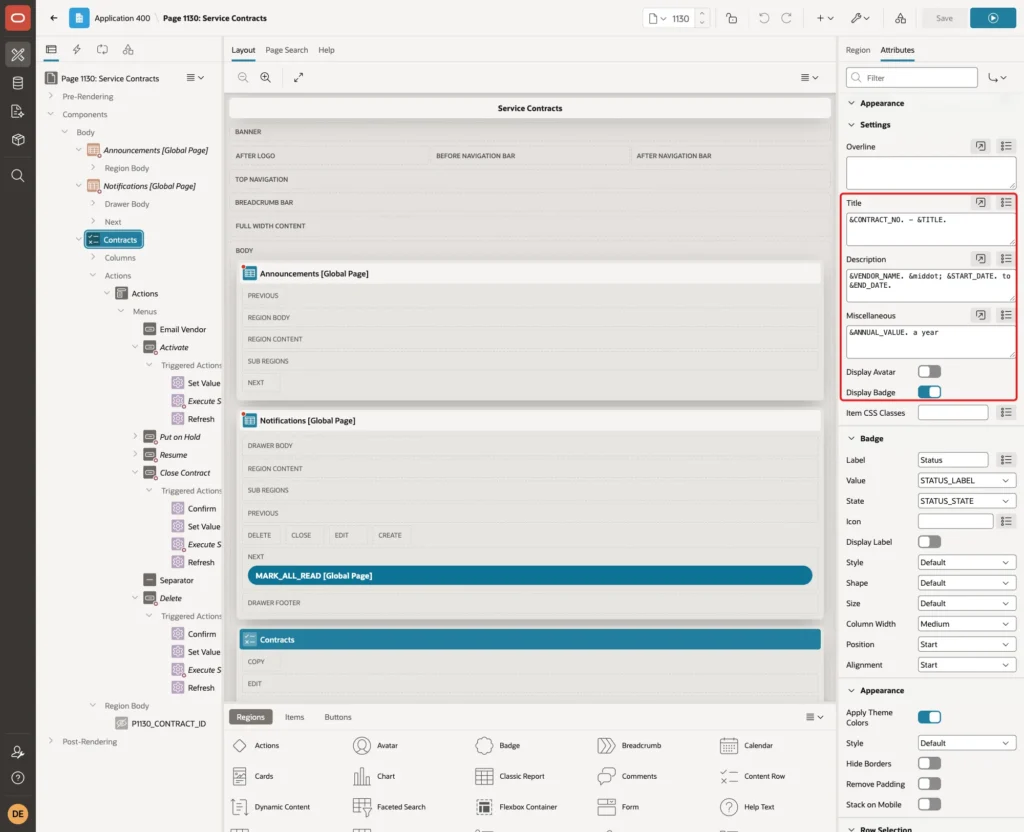
Task: Click the Item CSS Classes input
Action: [x=952, y=412]
